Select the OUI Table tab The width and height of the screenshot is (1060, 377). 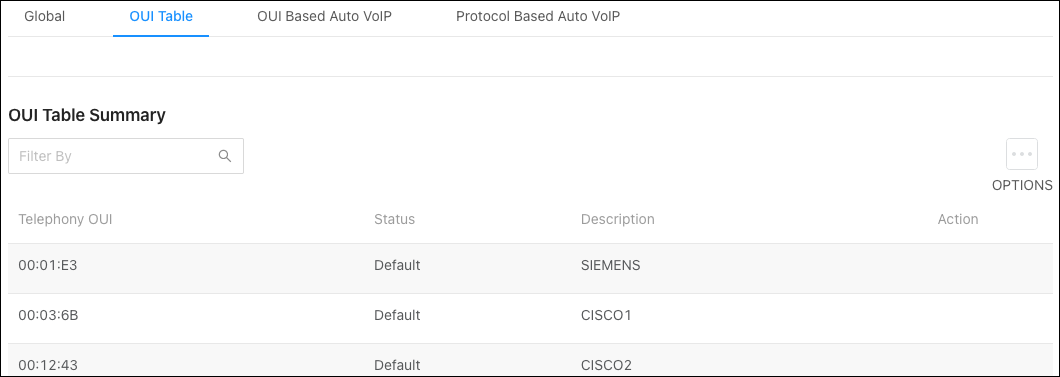[161, 17]
